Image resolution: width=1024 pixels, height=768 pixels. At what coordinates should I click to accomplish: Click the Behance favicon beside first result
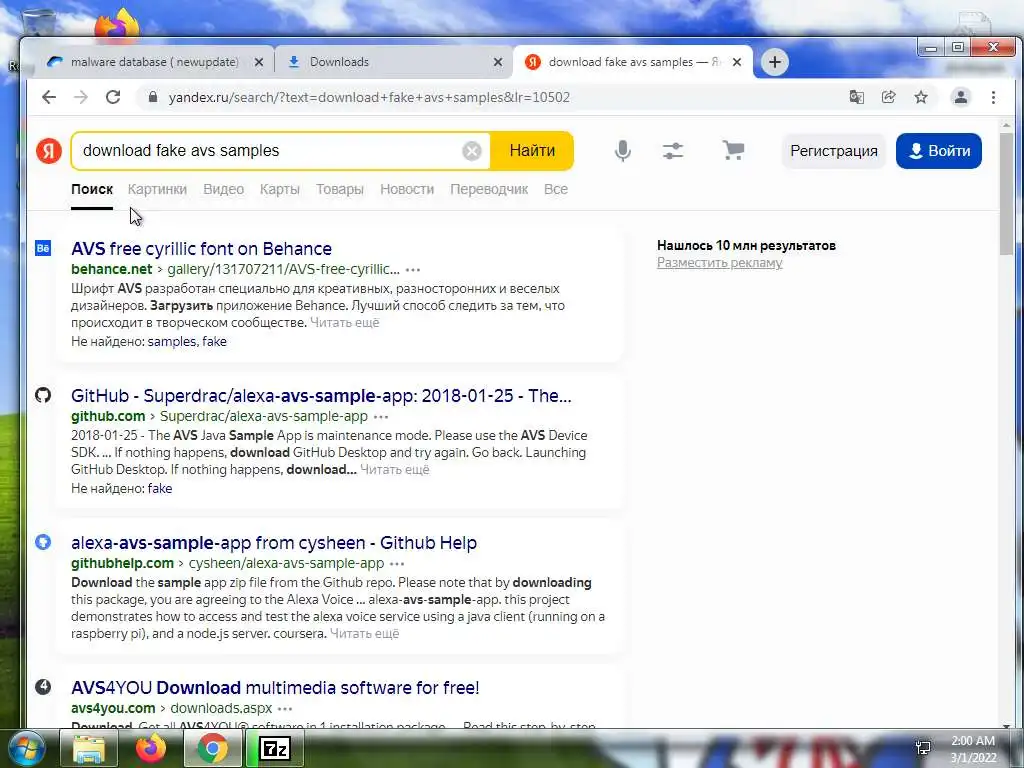pos(43,248)
